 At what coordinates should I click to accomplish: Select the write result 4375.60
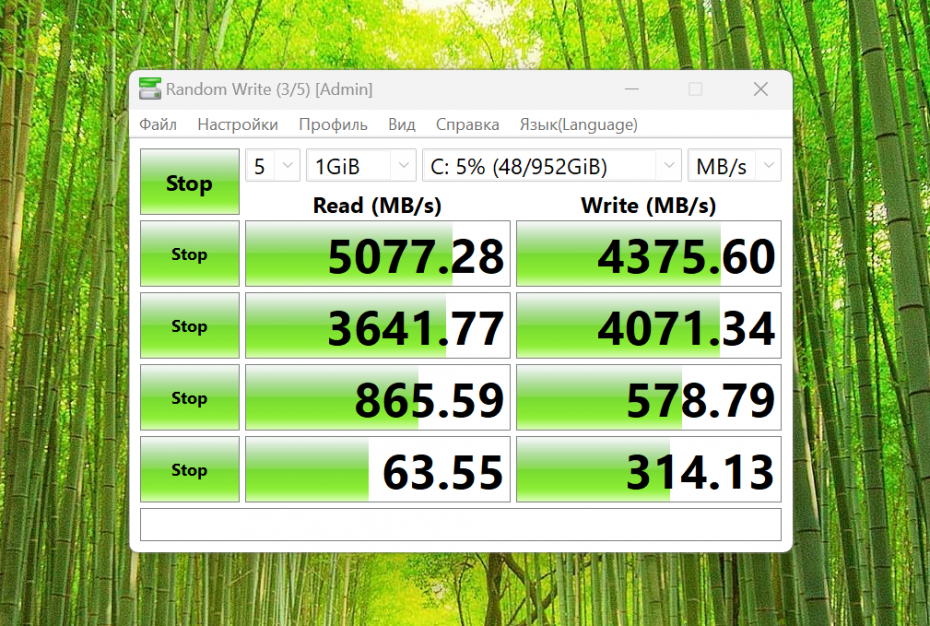click(649, 254)
